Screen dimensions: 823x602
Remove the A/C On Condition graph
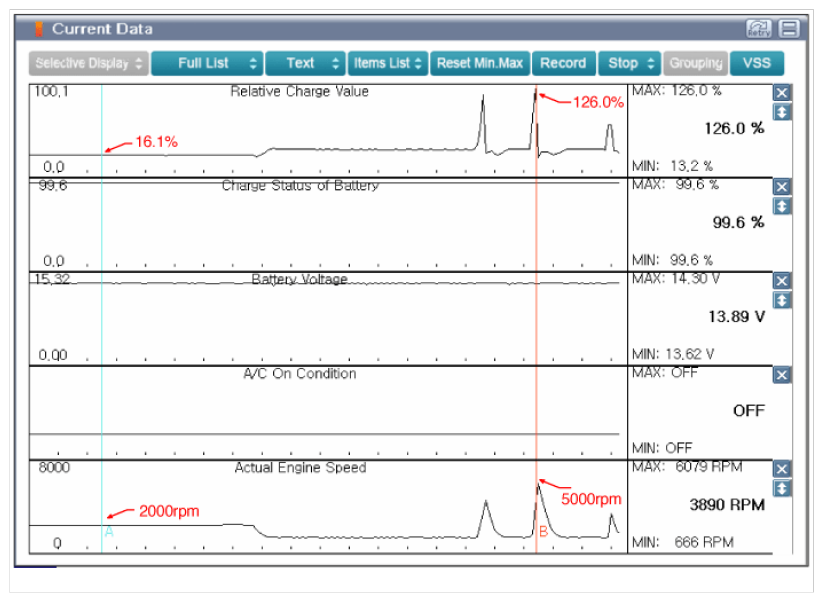coord(782,375)
